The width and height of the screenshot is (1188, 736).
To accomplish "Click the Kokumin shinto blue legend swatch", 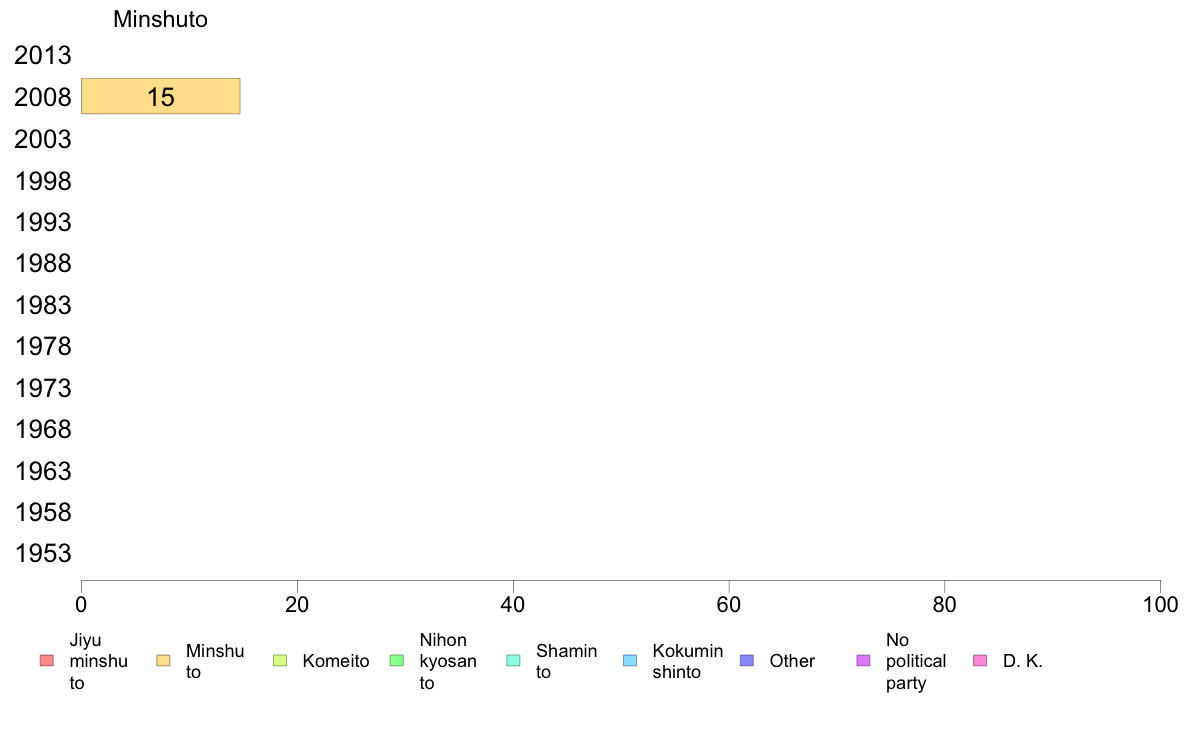I will [629, 660].
